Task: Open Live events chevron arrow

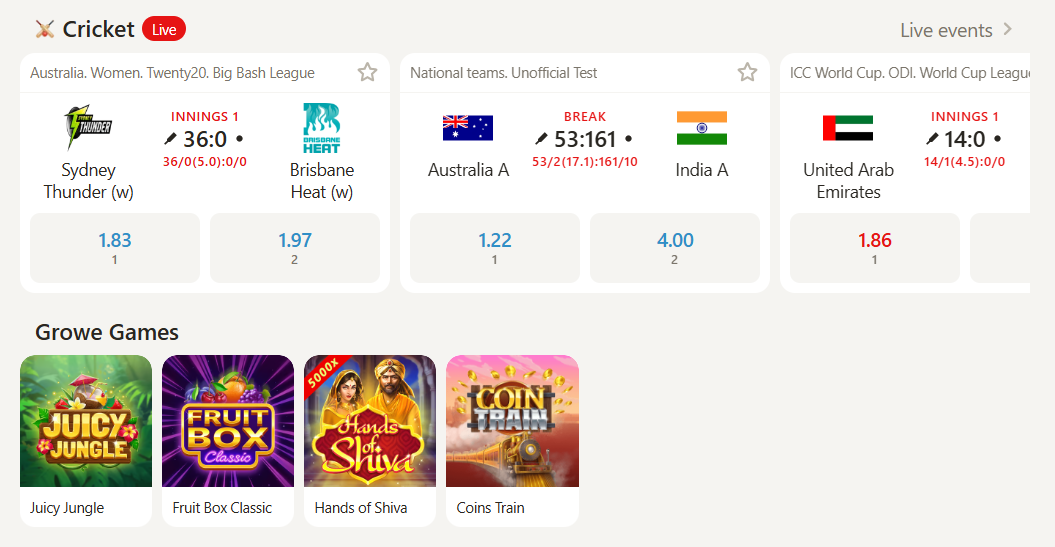Action: pyautogui.click(x=1008, y=29)
